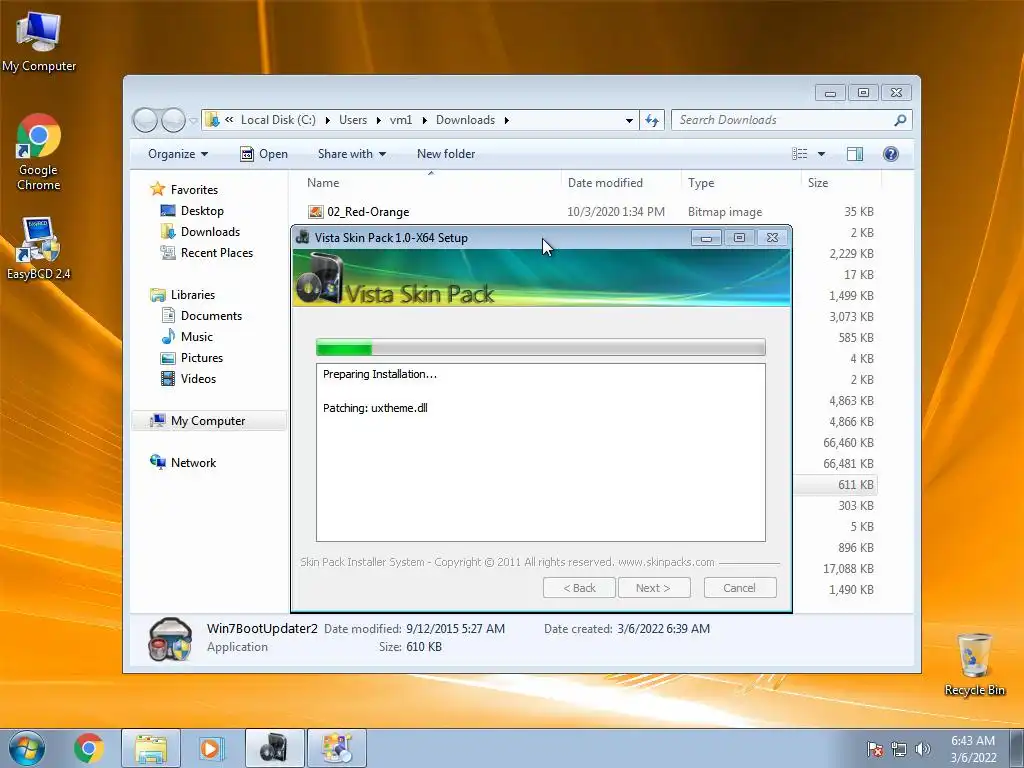
Task: Open the Pictures library
Action: 202,358
